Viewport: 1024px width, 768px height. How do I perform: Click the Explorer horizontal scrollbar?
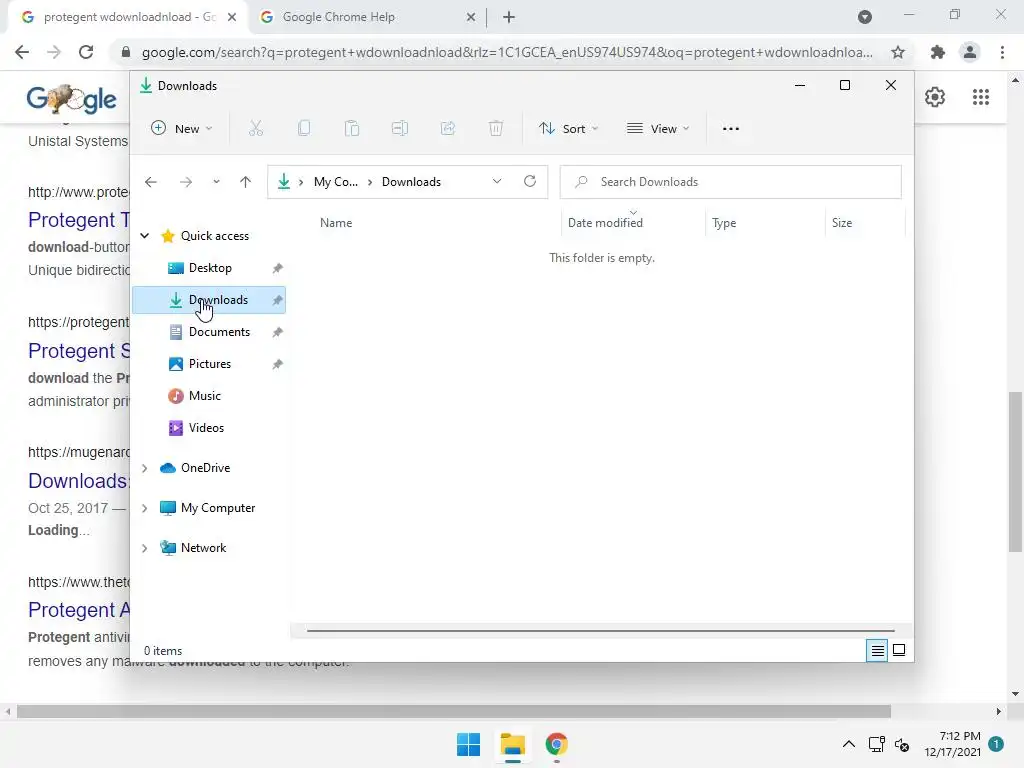pos(600,631)
